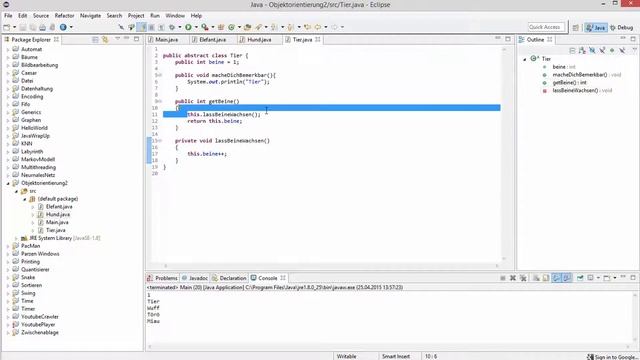Click Remove Launch (X) in Console toolbar
The width and height of the screenshot is (640, 360).
tap(513, 278)
